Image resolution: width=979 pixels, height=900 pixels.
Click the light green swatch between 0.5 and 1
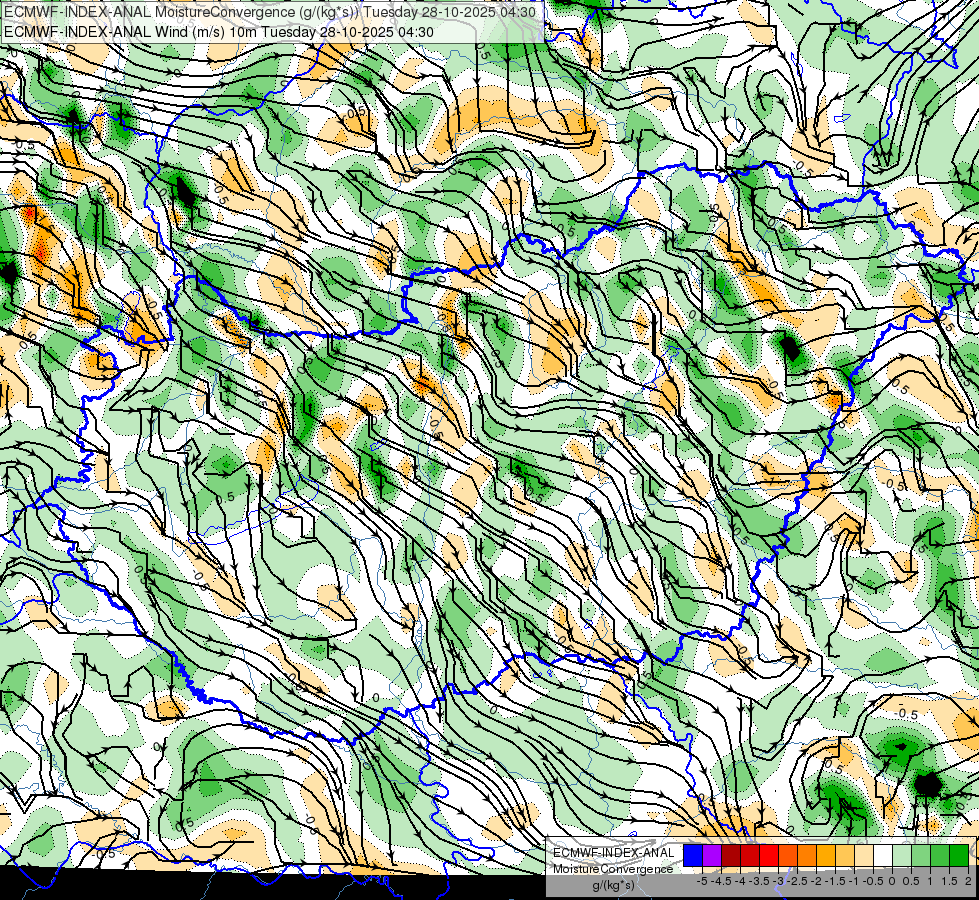pyautogui.click(x=921, y=855)
